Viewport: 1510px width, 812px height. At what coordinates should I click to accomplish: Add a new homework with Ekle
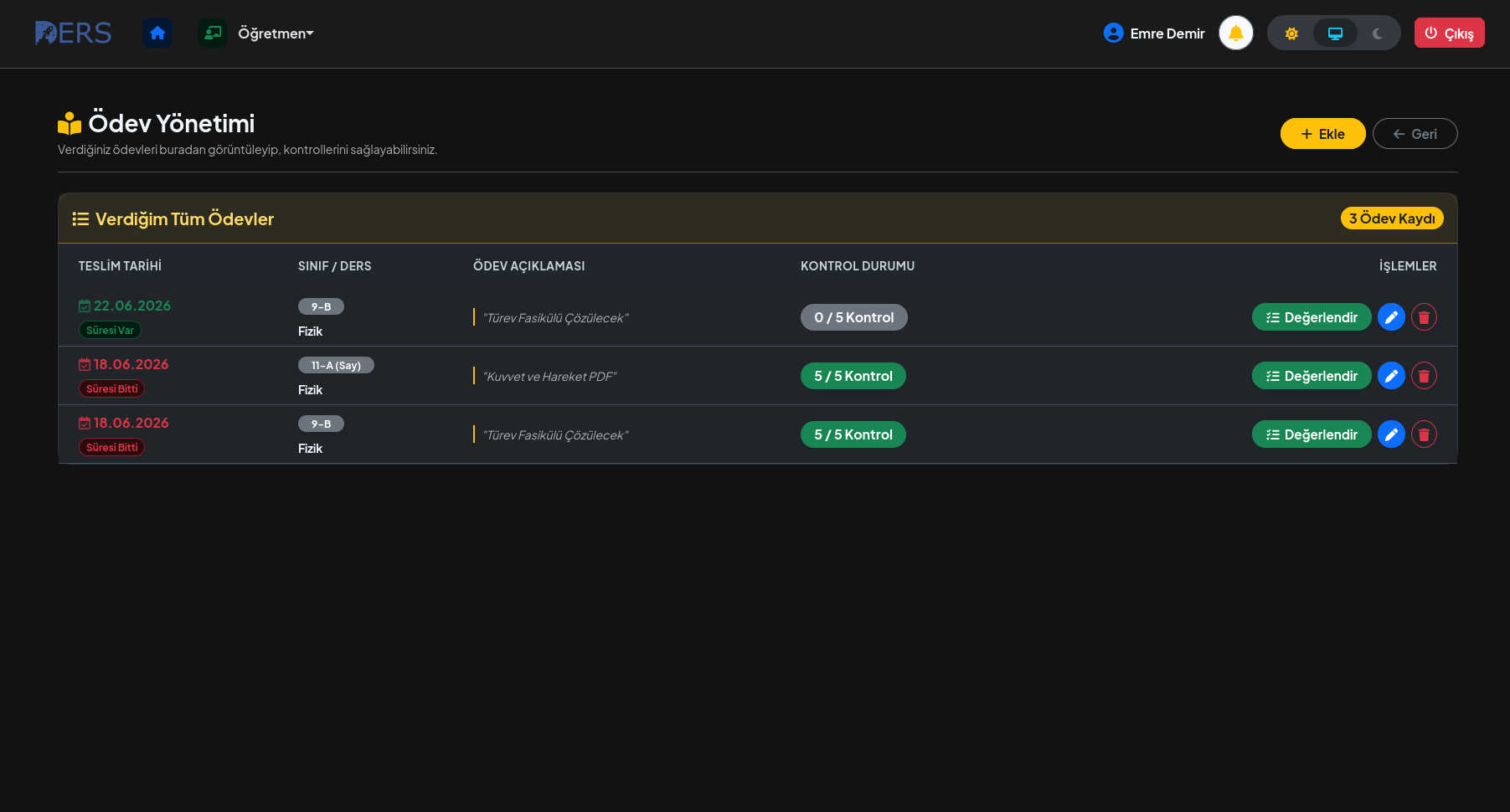1322,134
